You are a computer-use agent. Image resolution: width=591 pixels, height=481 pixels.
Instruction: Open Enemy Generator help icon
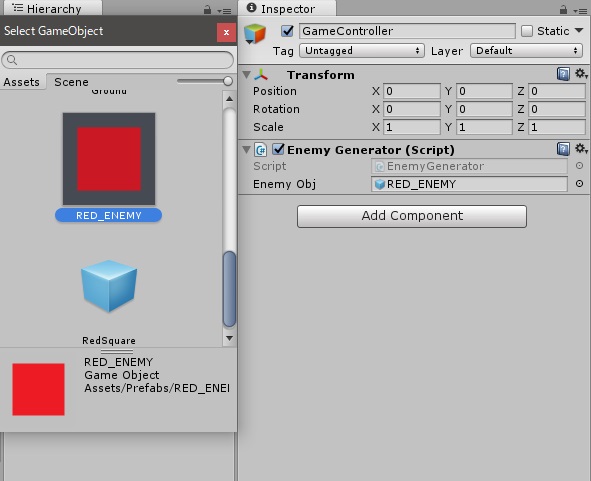[563, 149]
